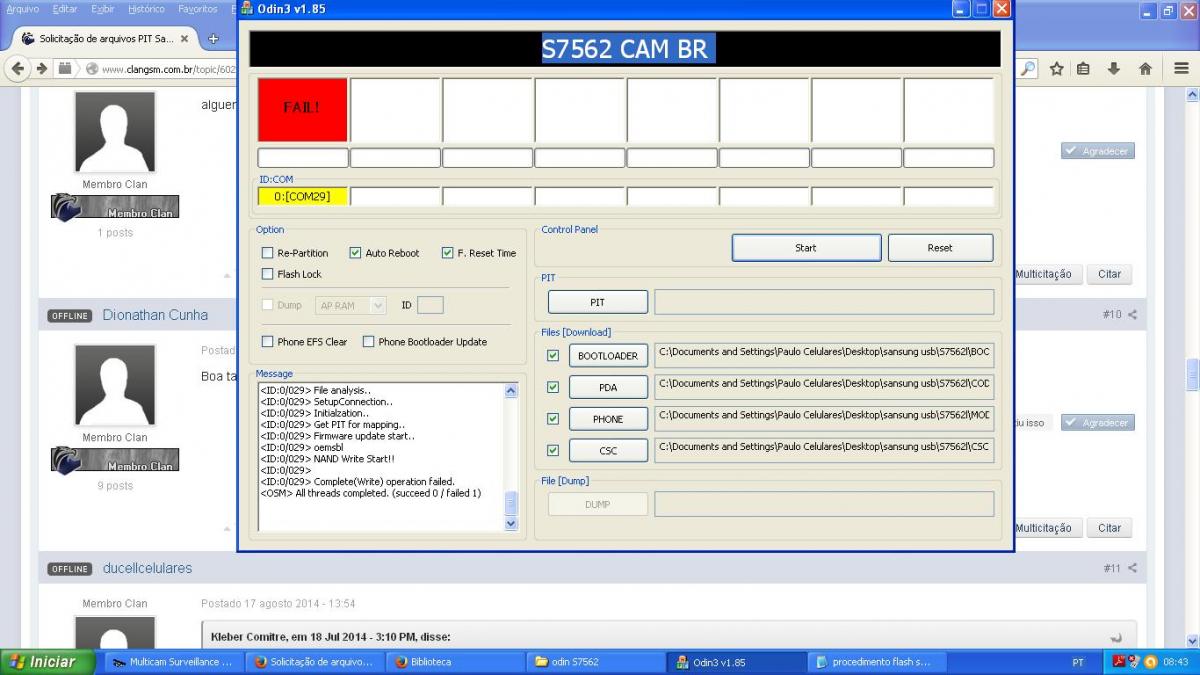Click the PT language indicator in taskbar
This screenshot has width=1200, height=675.
pyautogui.click(x=1078, y=662)
